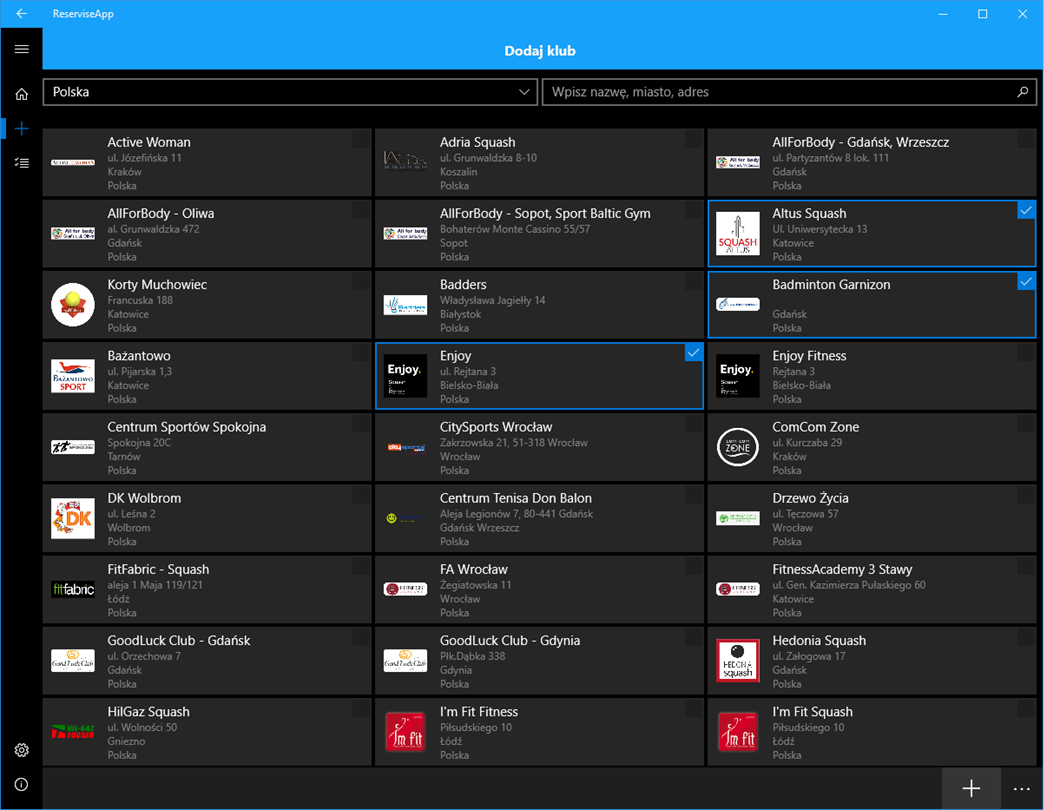Click the Enjoy Fitness logo
This screenshot has height=810, width=1044.
(738, 376)
